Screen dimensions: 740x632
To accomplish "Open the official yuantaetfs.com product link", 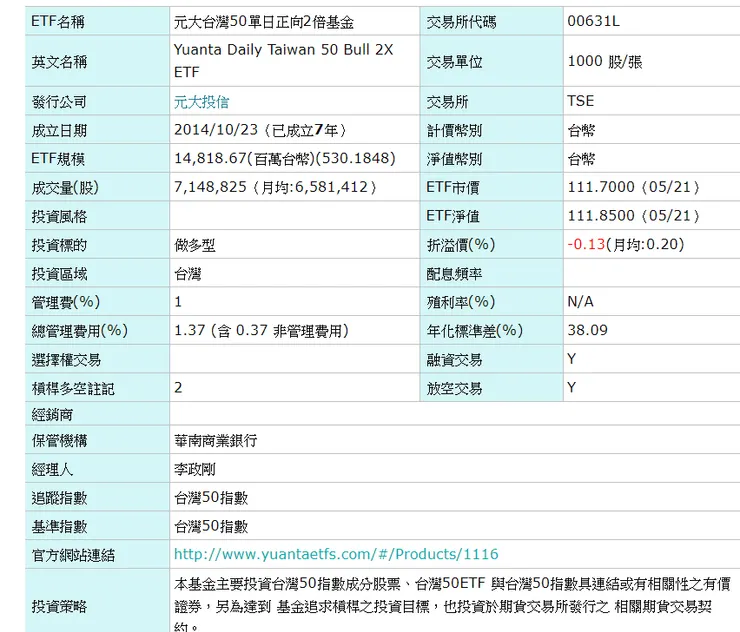I will pyautogui.click(x=336, y=554).
